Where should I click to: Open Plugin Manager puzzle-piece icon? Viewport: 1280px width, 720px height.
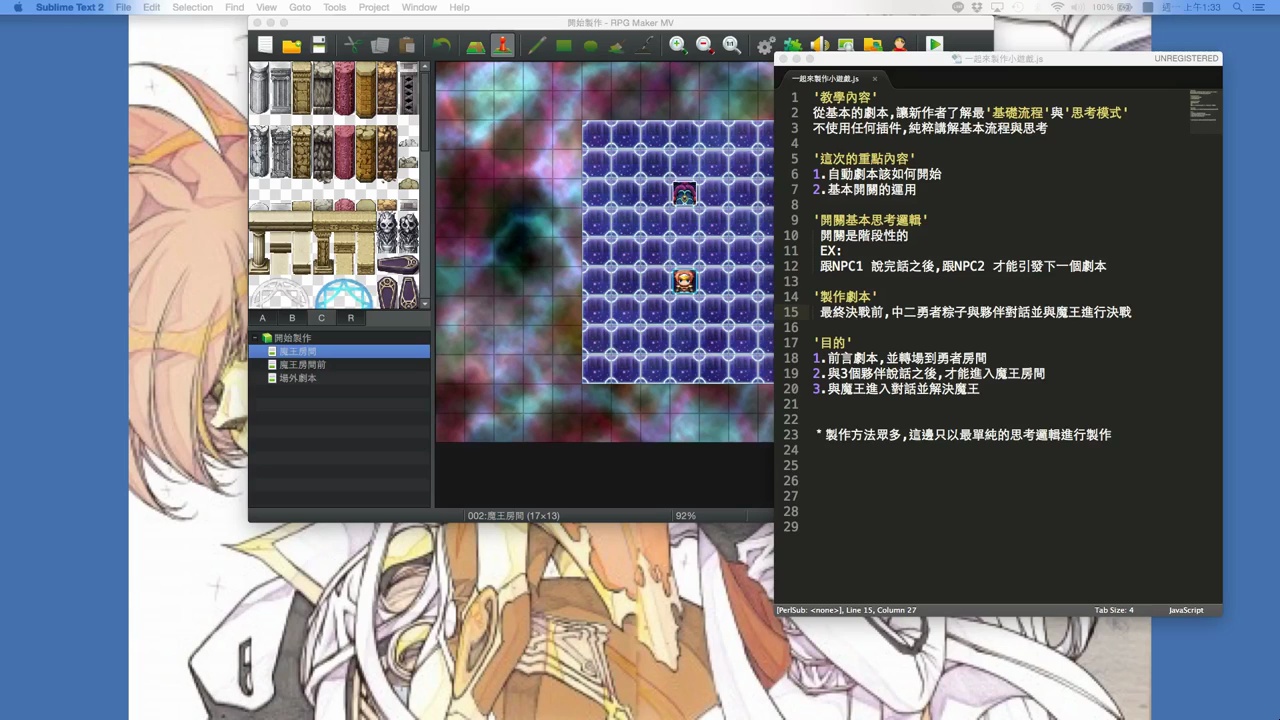point(792,45)
